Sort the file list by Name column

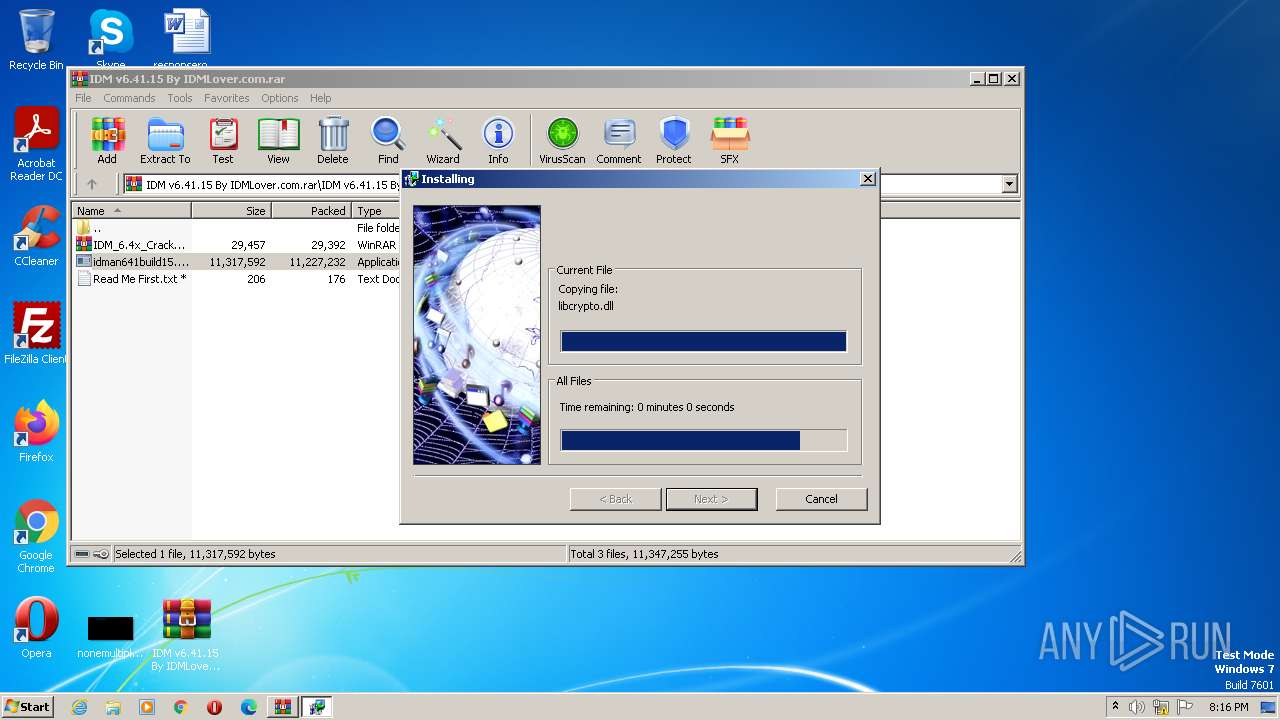tap(131, 211)
